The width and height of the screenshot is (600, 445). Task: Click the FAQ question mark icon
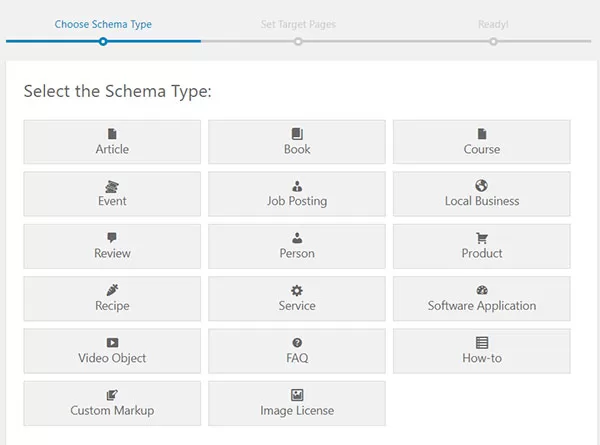[x=297, y=342]
